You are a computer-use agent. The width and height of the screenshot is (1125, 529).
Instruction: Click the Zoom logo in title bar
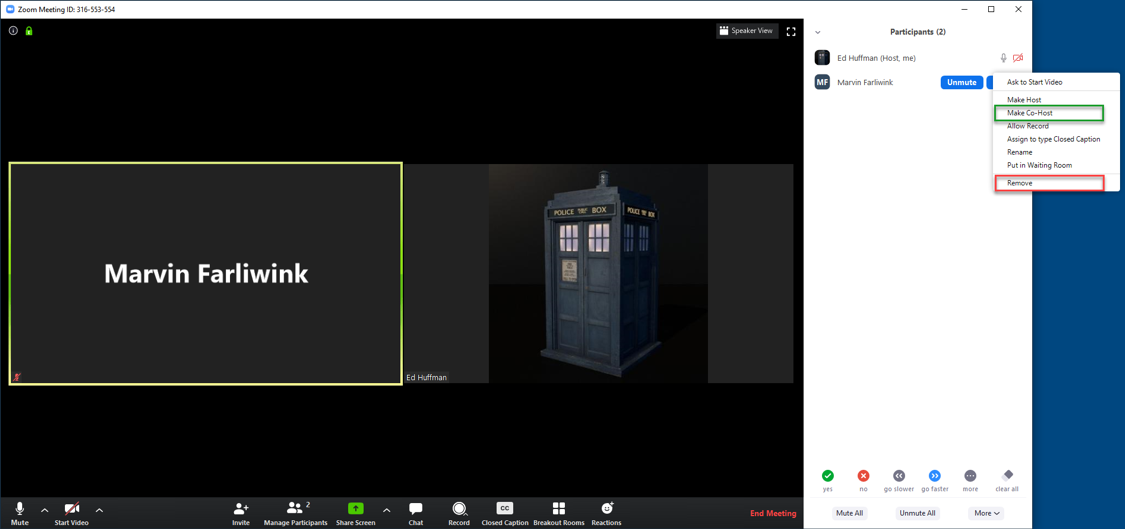click(x=10, y=9)
